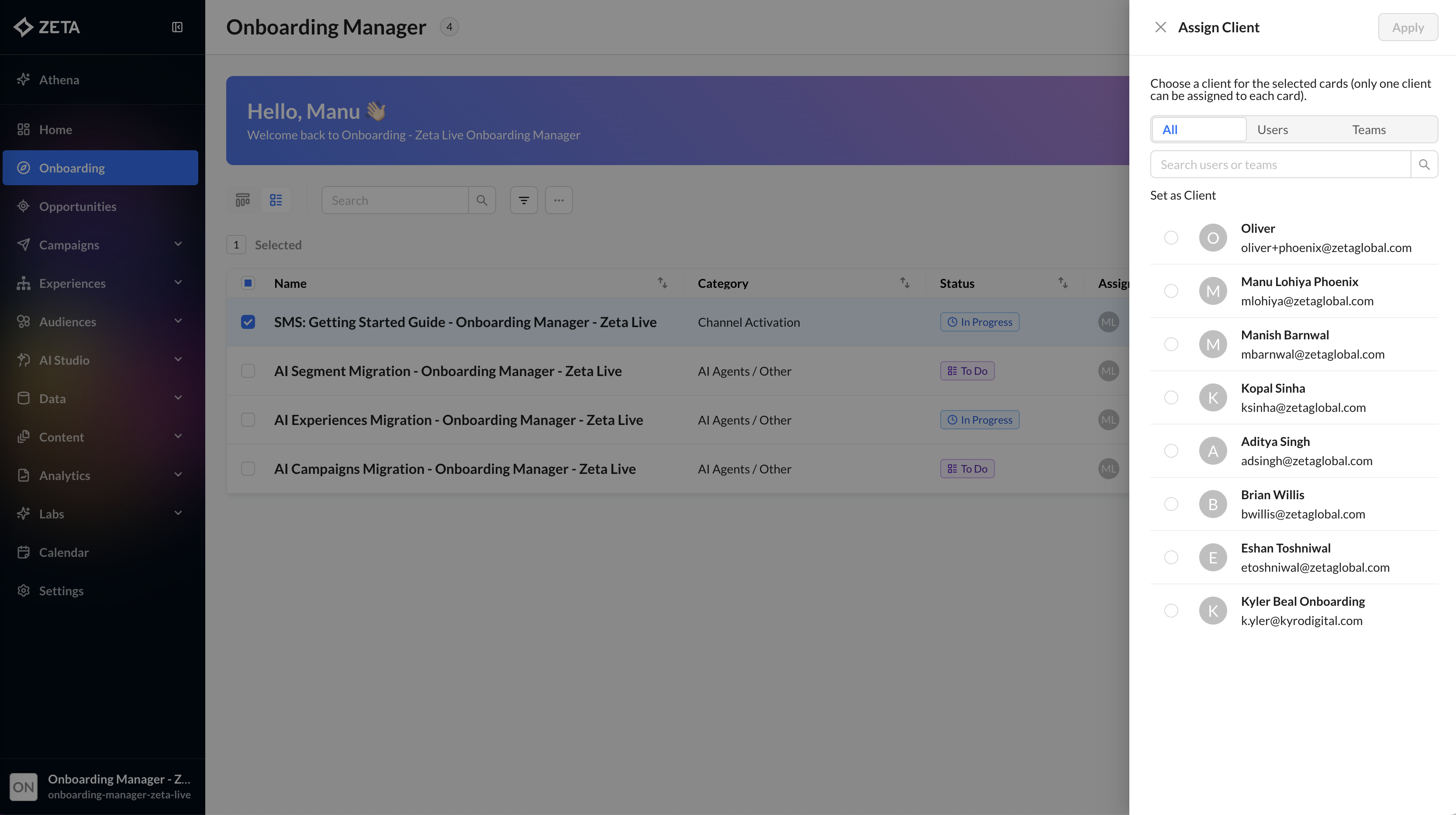
Task: Expand the Campaigns menu chevron
Action: point(178,244)
